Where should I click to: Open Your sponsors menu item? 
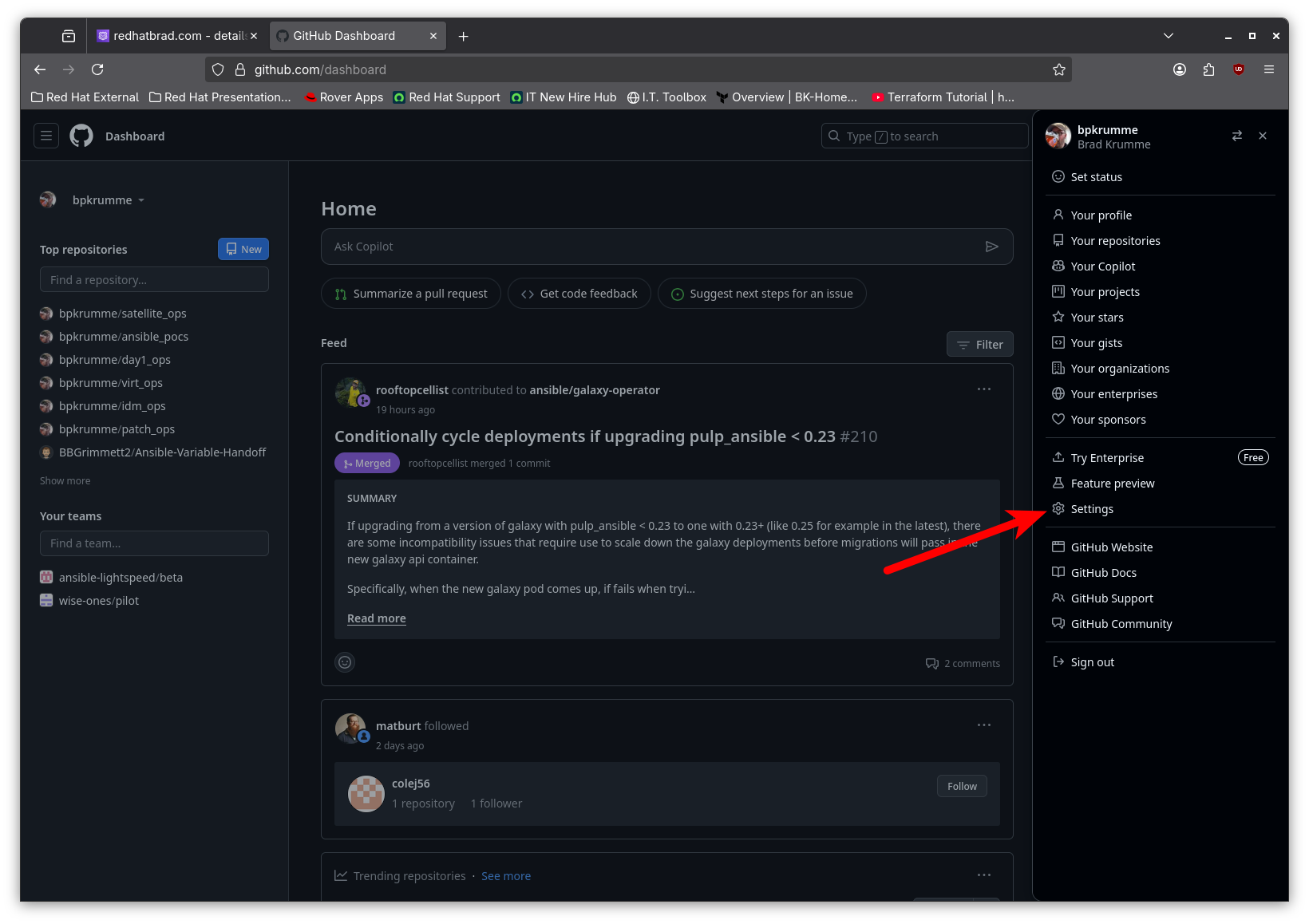click(x=1161, y=419)
